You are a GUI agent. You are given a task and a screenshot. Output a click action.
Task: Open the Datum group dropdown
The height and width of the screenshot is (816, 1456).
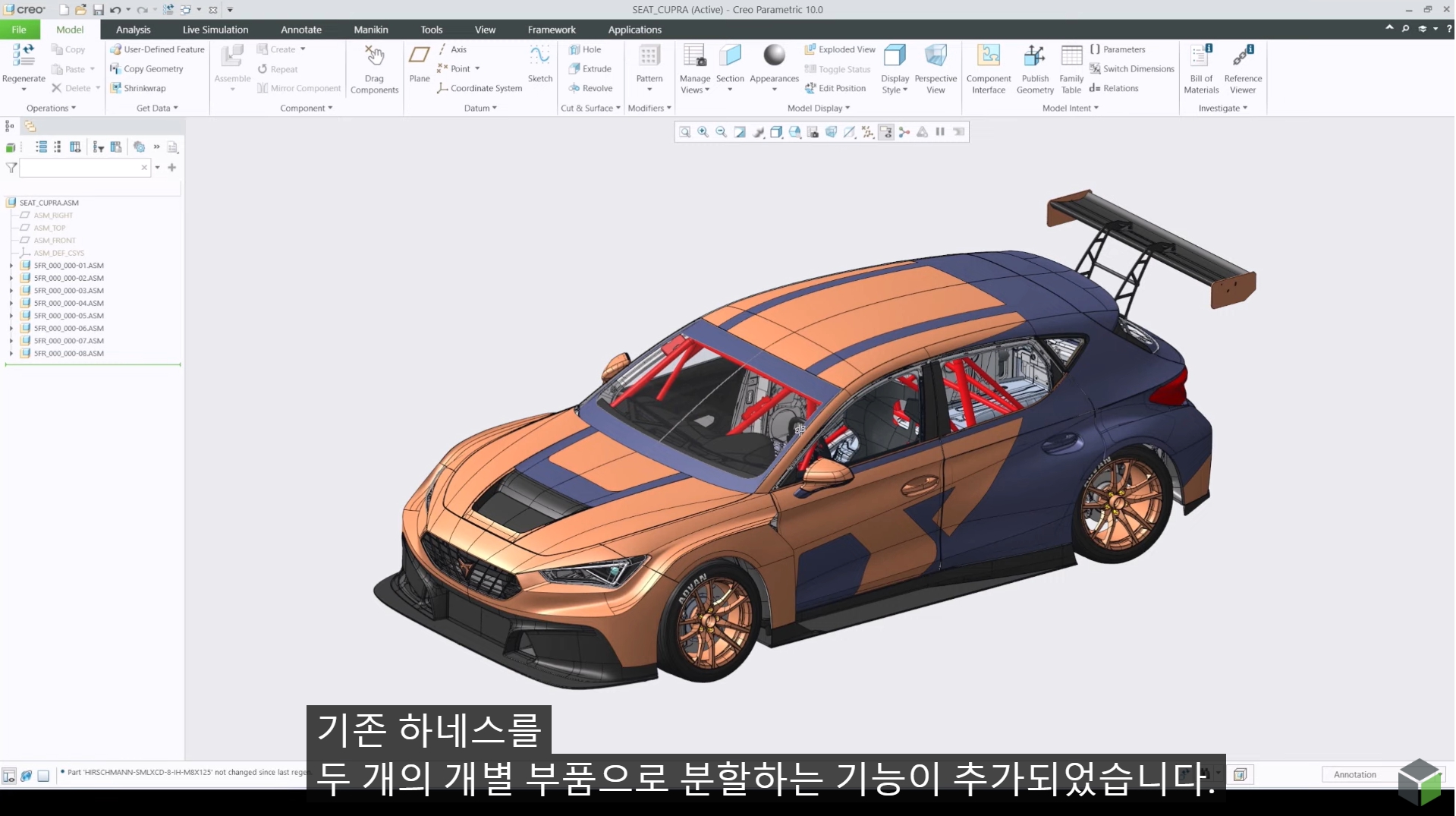(480, 109)
